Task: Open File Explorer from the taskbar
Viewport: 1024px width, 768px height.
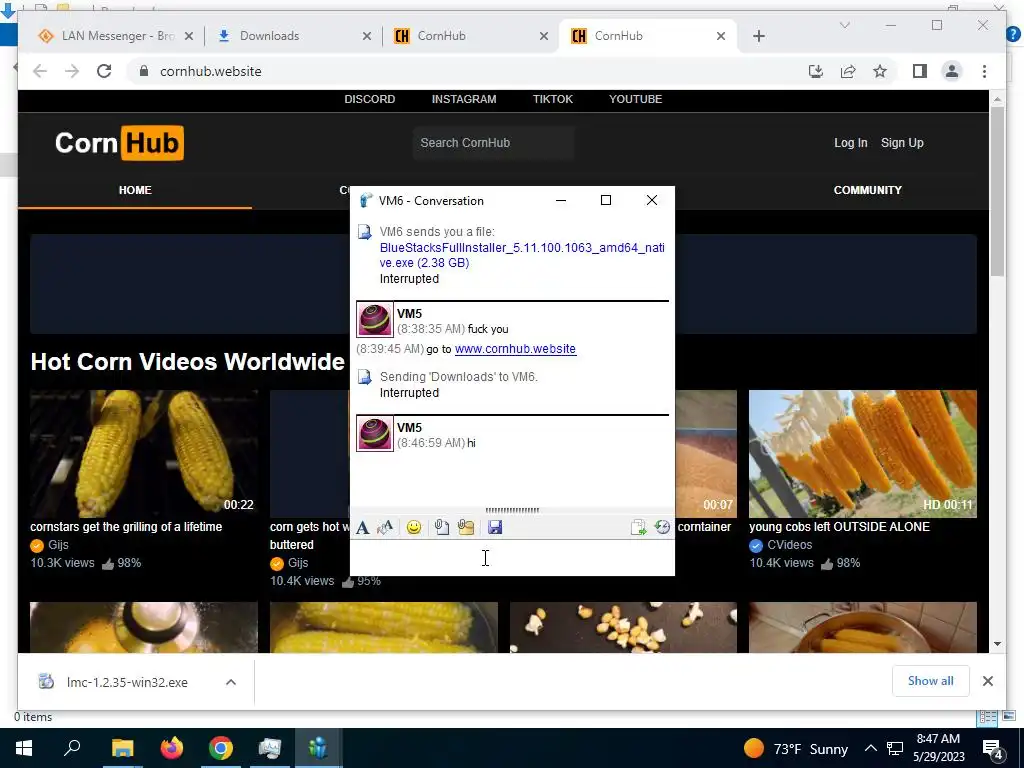Action: [122, 748]
